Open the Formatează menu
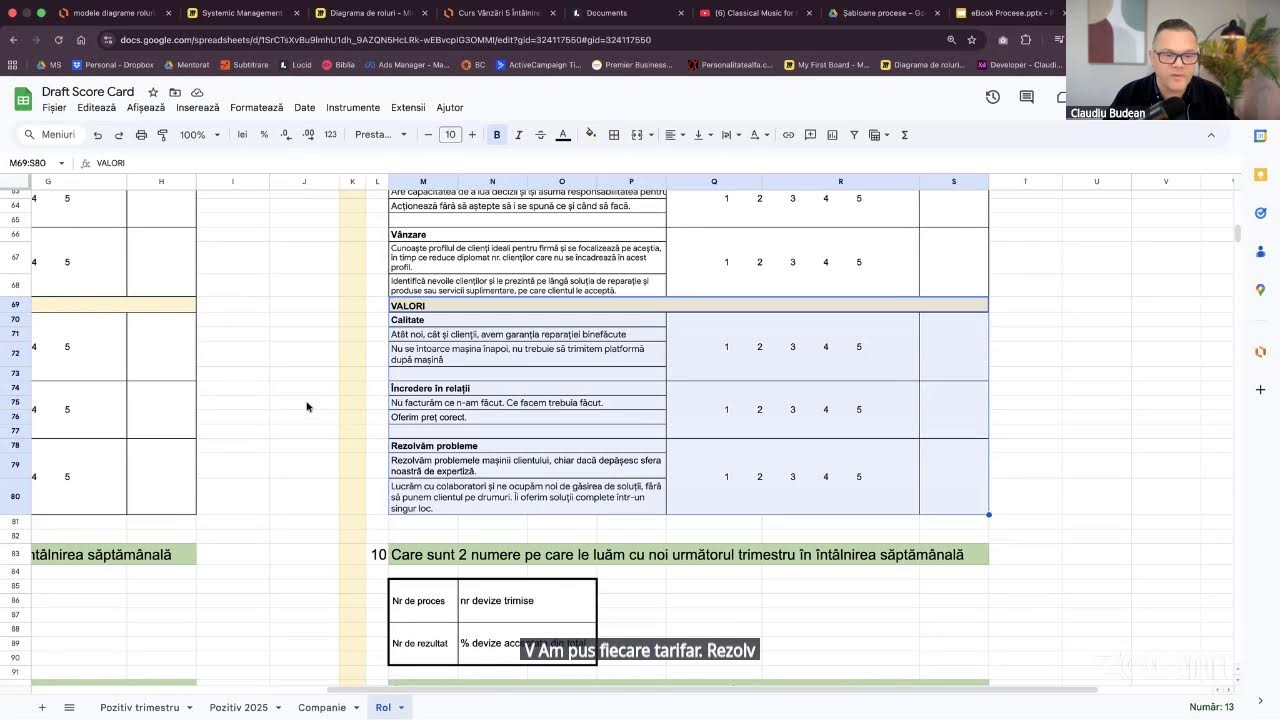 coord(256,108)
